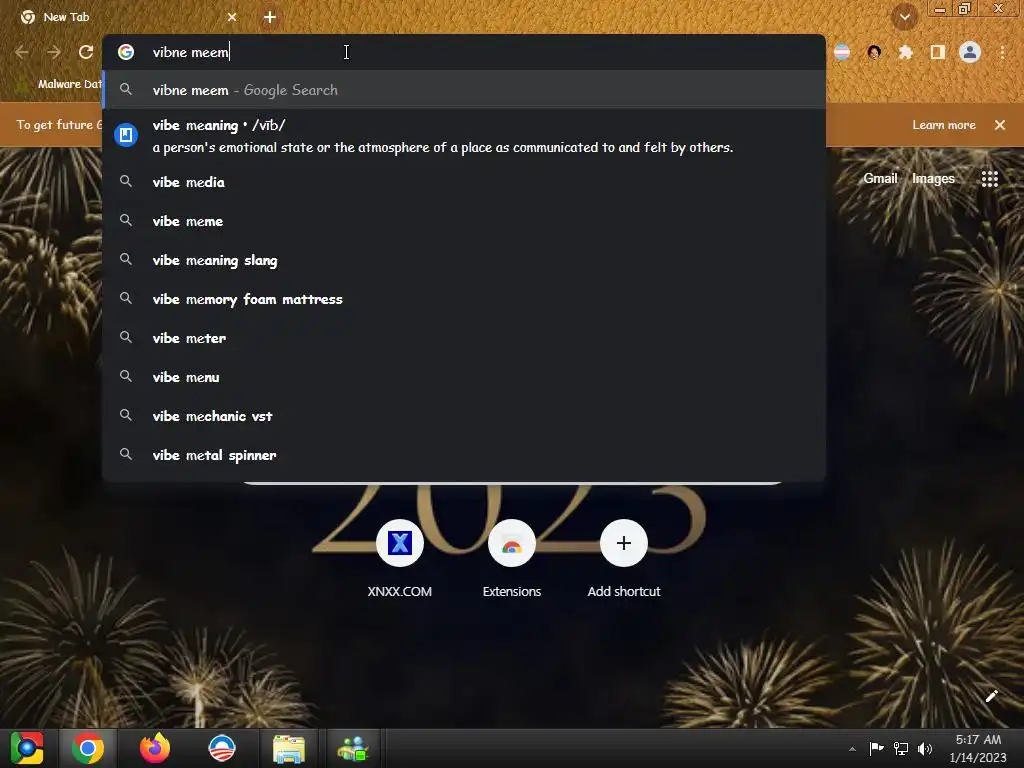This screenshot has height=768, width=1024.
Task: Open the Chrome profile avatar menu
Action: (x=970, y=52)
